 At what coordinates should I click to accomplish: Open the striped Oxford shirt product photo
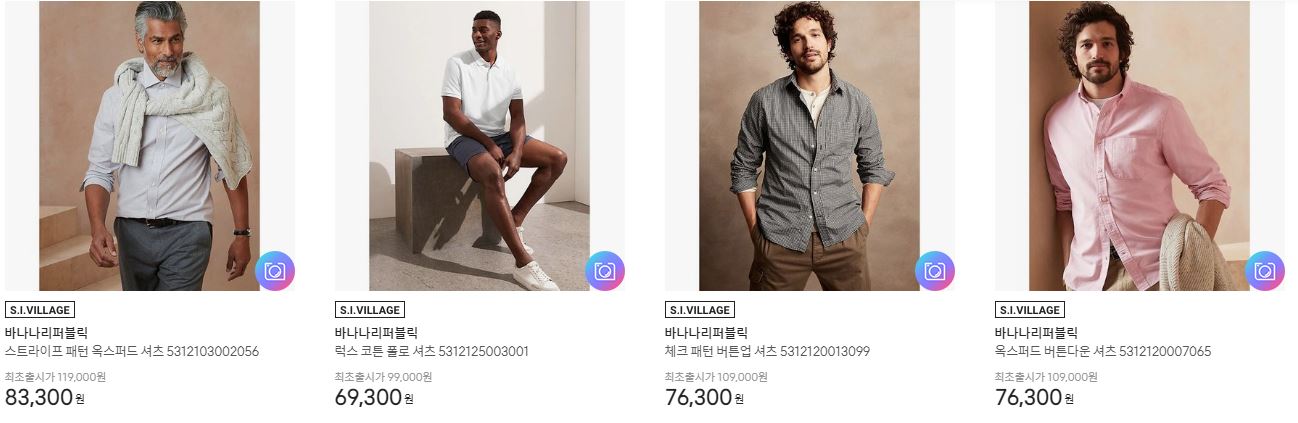coord(150,146)
